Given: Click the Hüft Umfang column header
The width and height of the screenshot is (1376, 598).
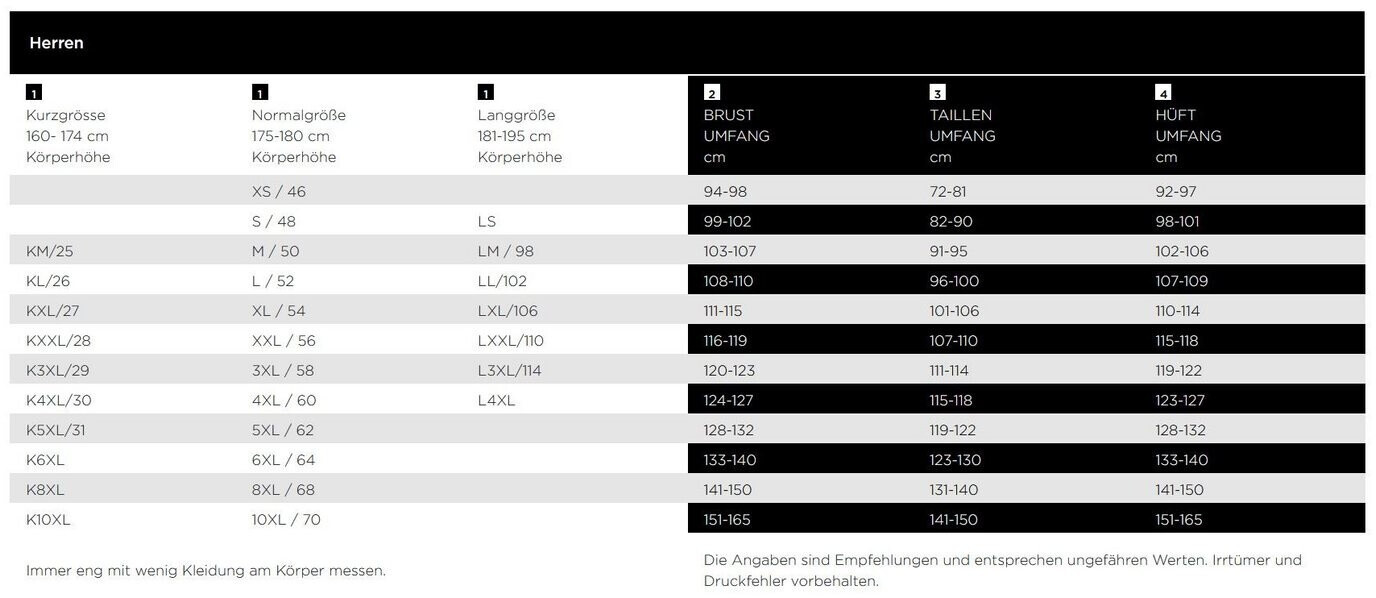Looking at the screenshot, I should pyautogui.click(x=1188, y=126).
